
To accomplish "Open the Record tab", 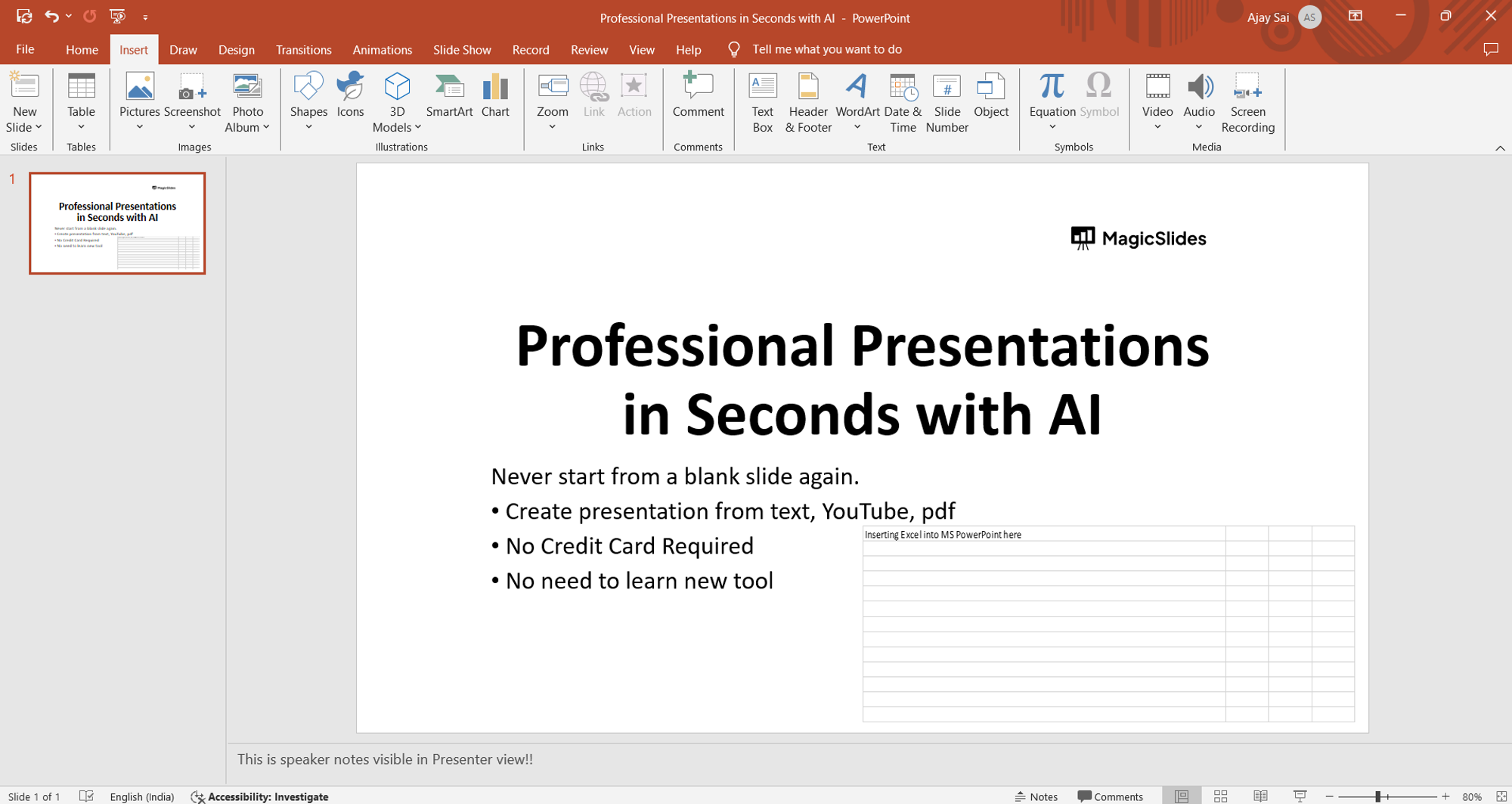I will point(531,49).
